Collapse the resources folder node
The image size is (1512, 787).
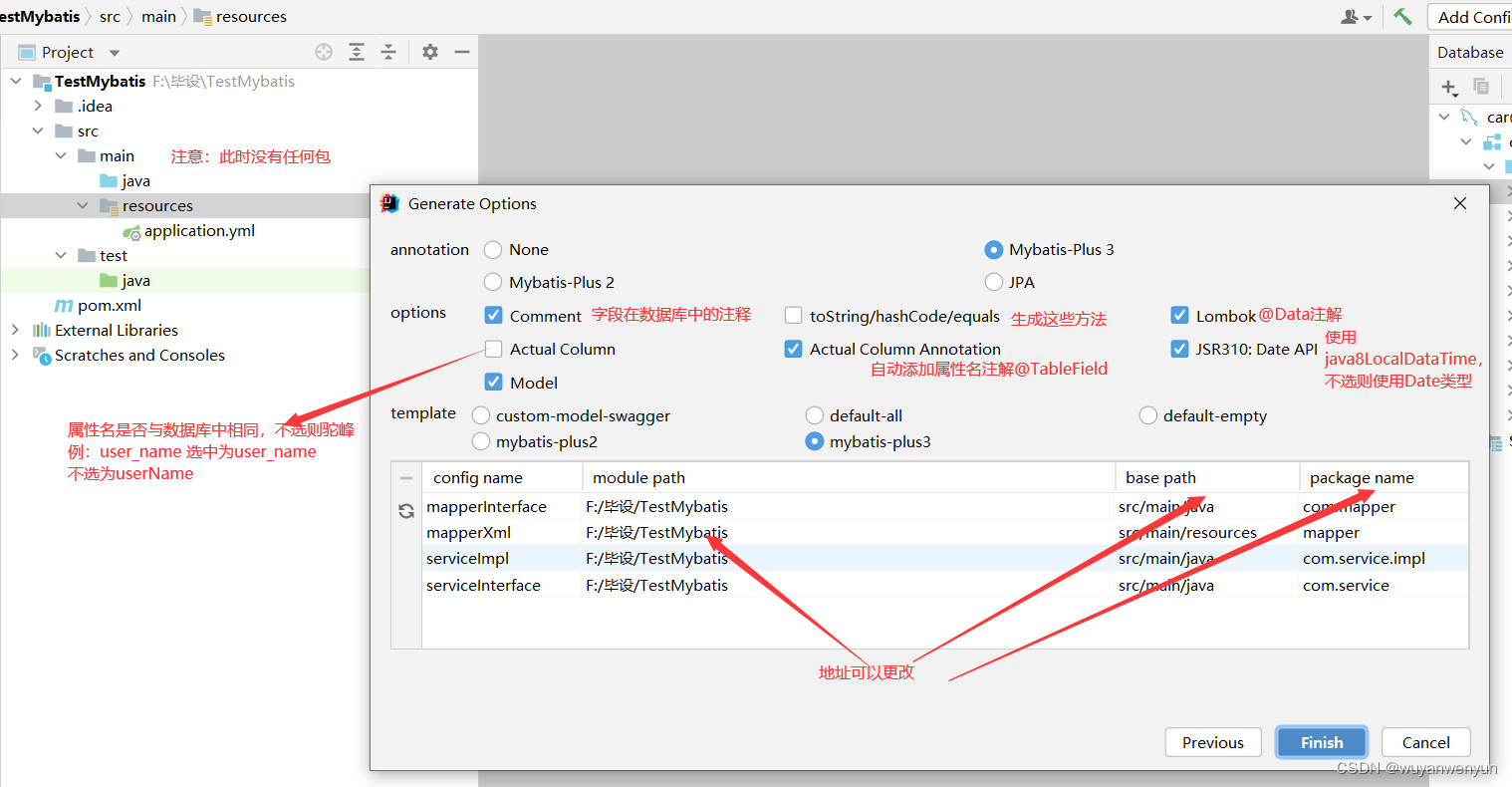point(83,206)
